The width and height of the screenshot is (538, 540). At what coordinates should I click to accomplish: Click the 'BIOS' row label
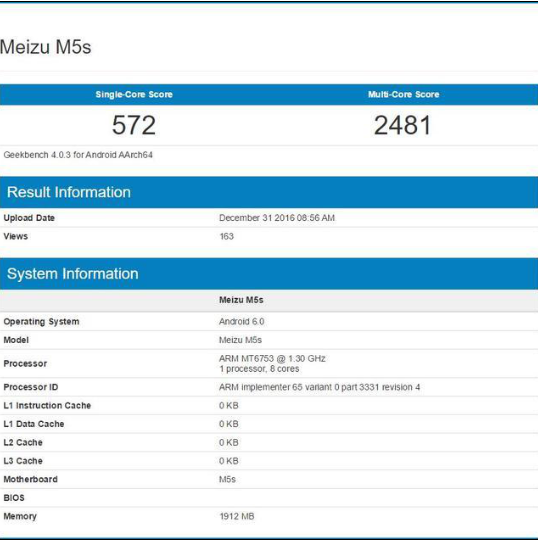point(14,498)
